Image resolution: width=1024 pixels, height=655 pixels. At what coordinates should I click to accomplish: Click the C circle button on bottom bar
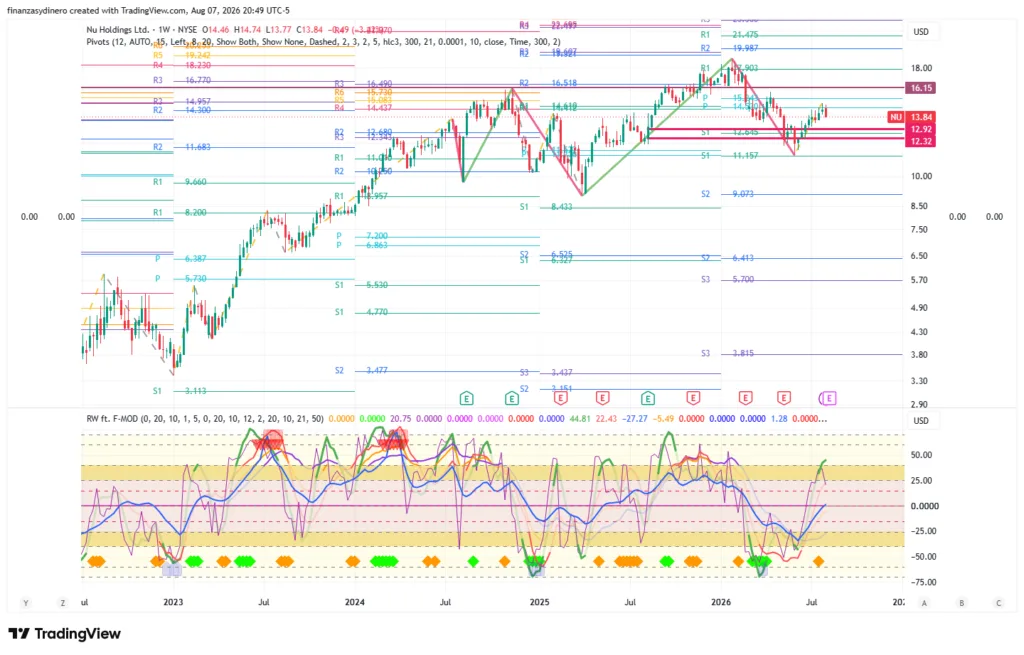pos(999,603)
